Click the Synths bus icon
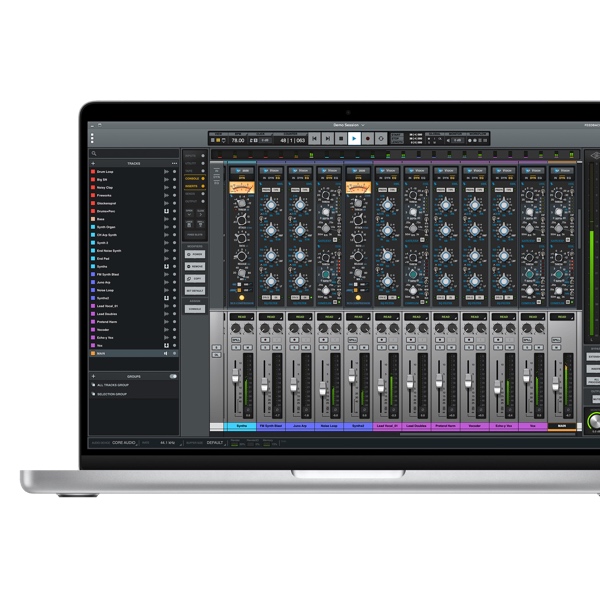 (x=166, y=266)
